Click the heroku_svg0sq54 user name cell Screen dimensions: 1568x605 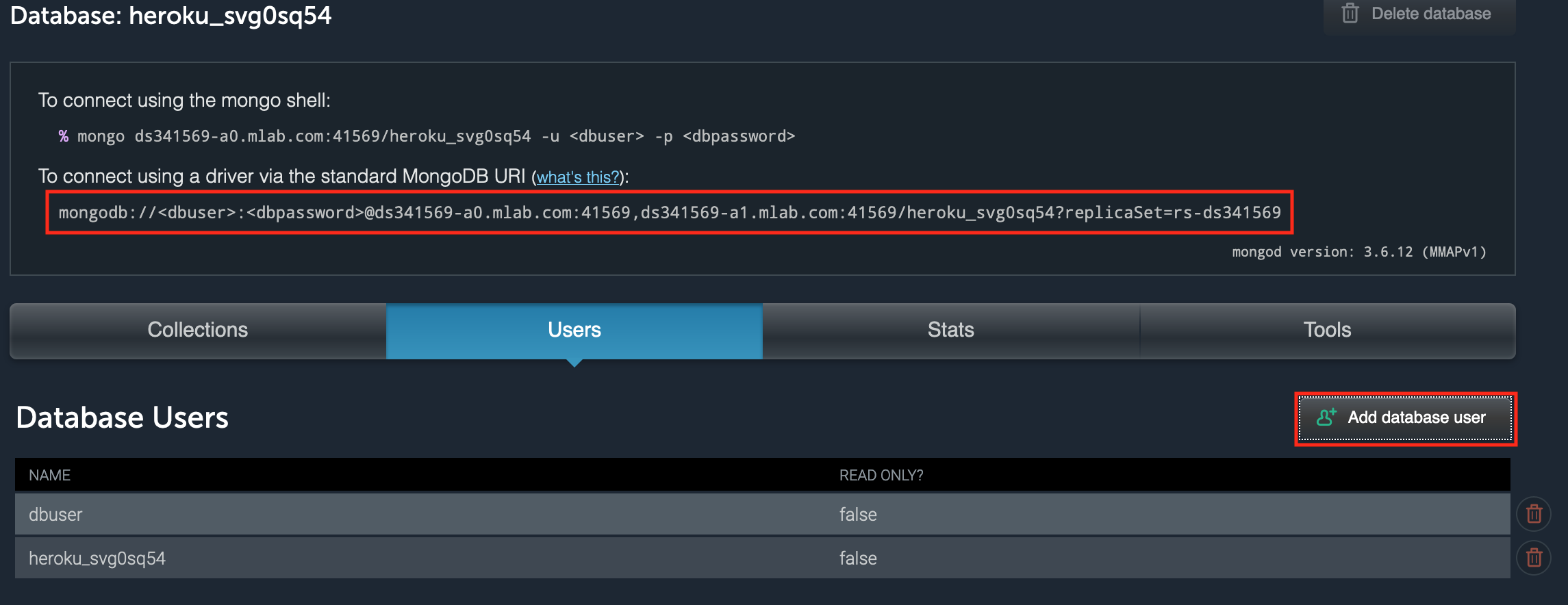tap(97, 558)
